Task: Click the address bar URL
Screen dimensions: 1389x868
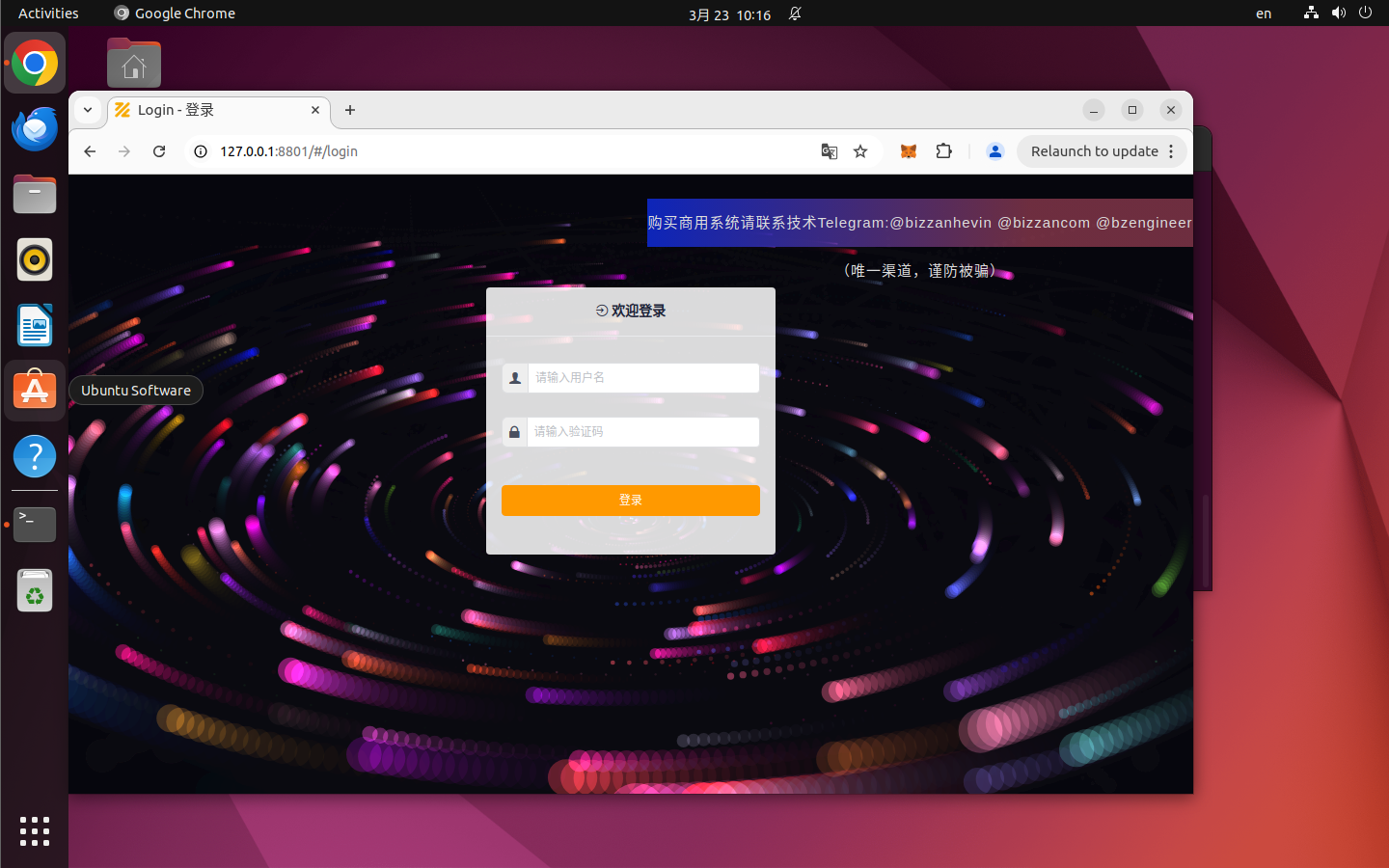Action: coord(288,151)
